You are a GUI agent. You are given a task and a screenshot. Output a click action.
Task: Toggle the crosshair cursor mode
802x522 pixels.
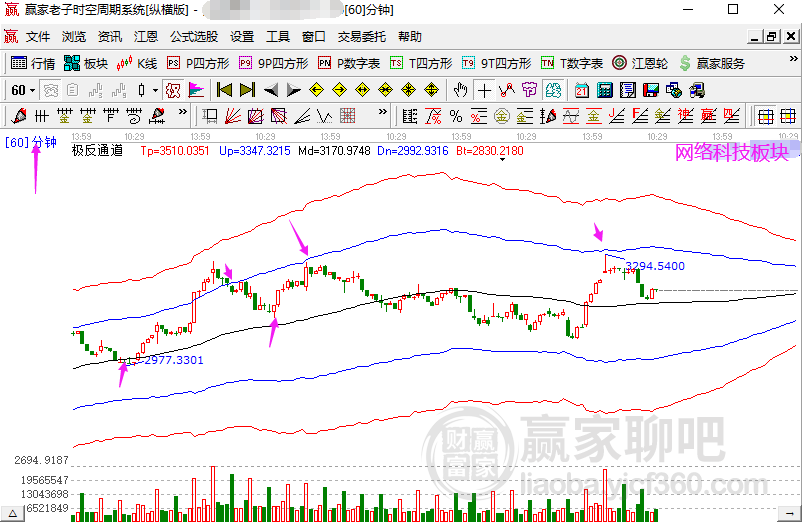(x=484, y=90)
